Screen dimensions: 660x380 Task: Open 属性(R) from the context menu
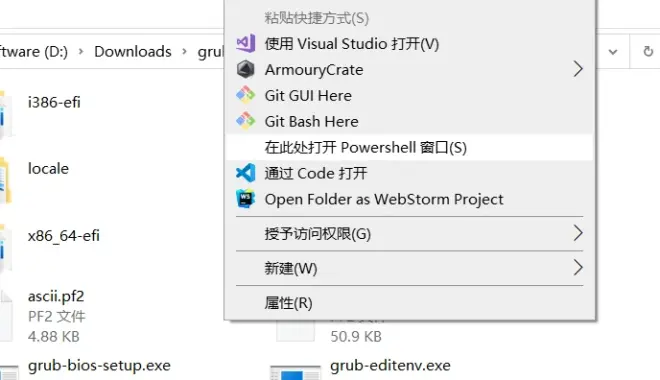coord(409,303)
